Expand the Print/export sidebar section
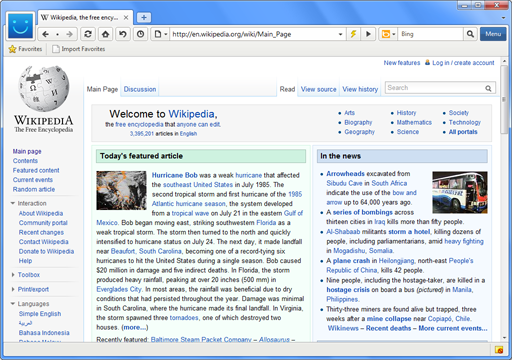The width and height of the screenshot is (512, 360). click(x=13, y=289)
